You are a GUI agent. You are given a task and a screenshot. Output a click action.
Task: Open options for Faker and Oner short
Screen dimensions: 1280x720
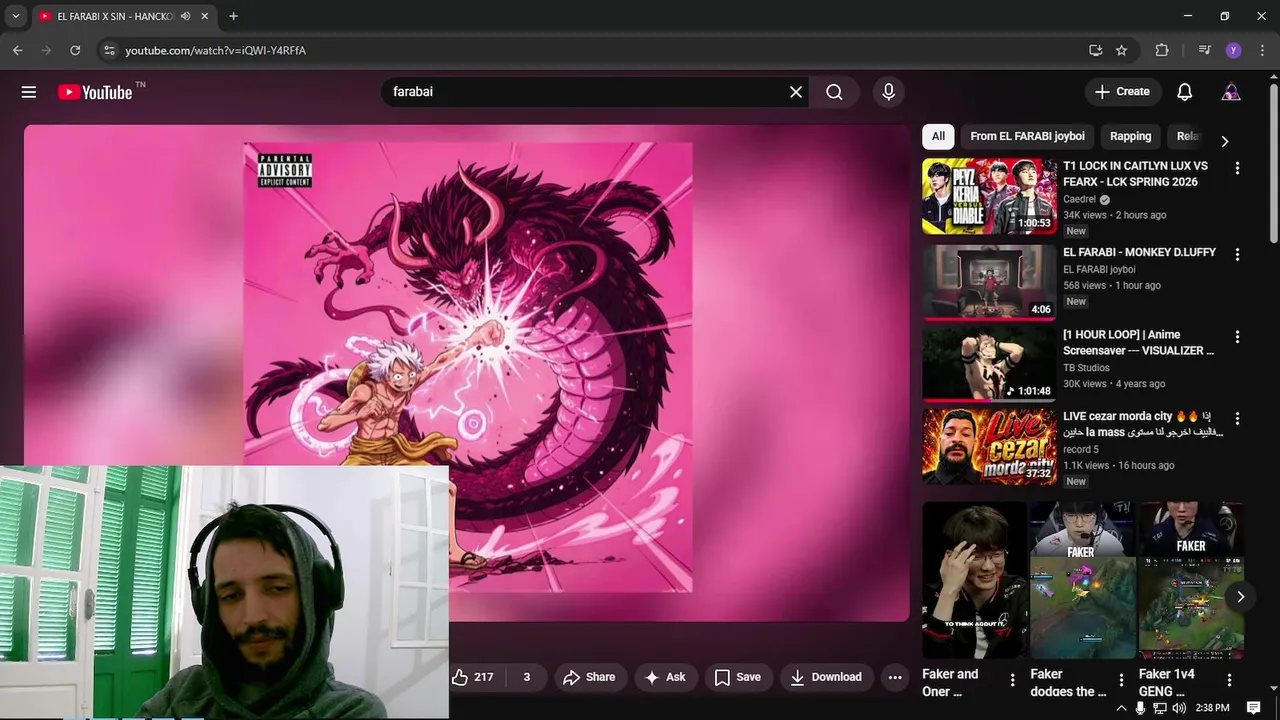pyautogui.click(x=1012, y=680)
